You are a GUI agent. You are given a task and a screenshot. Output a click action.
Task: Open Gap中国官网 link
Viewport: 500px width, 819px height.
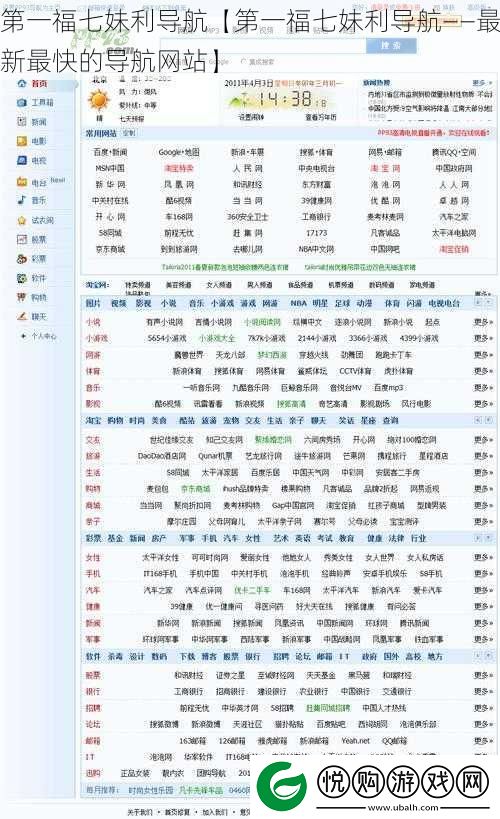pyautogui.click(x=293, y=506)
